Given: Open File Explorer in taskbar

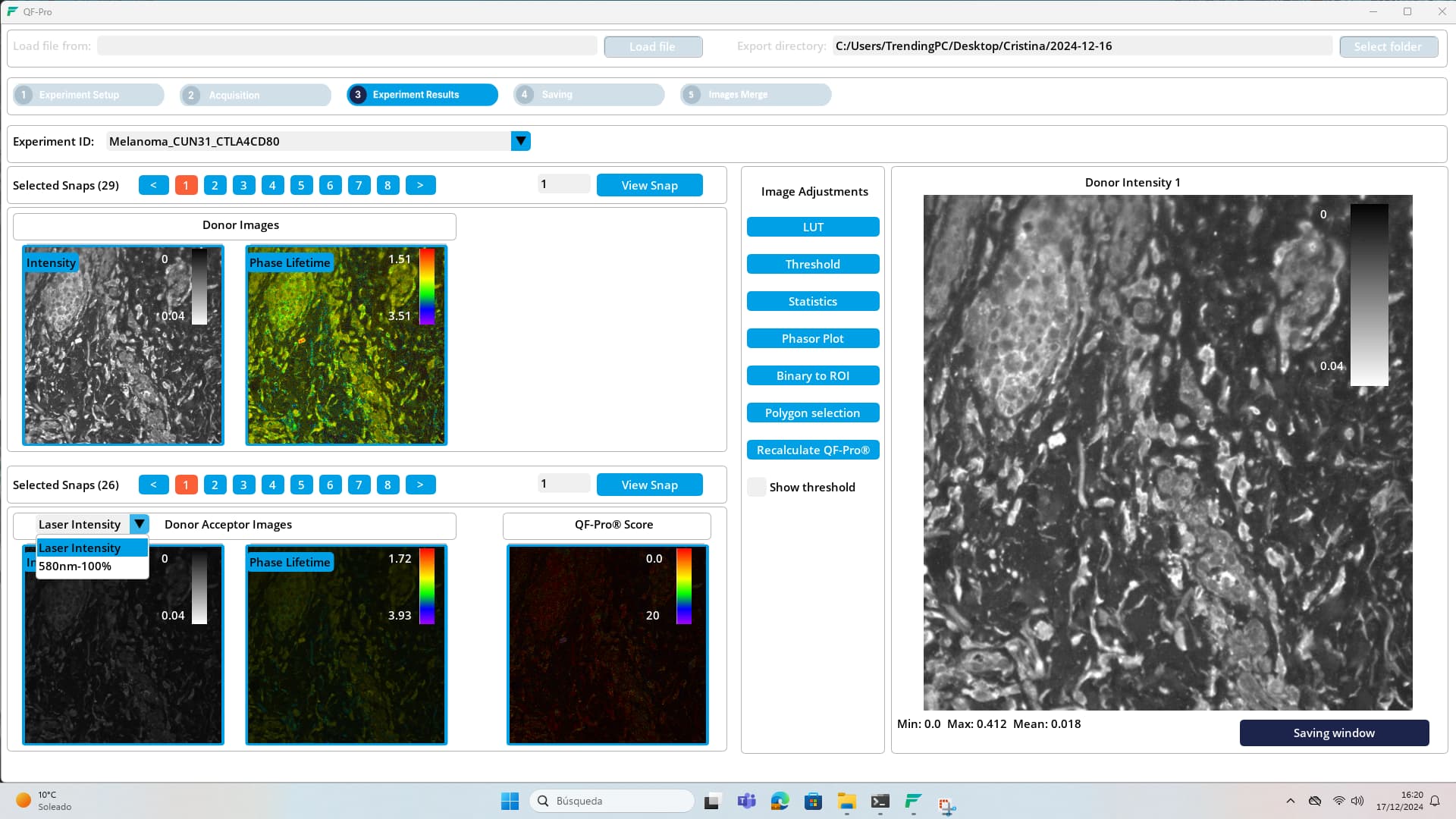Looking at the screenshot, I should 846,801.
